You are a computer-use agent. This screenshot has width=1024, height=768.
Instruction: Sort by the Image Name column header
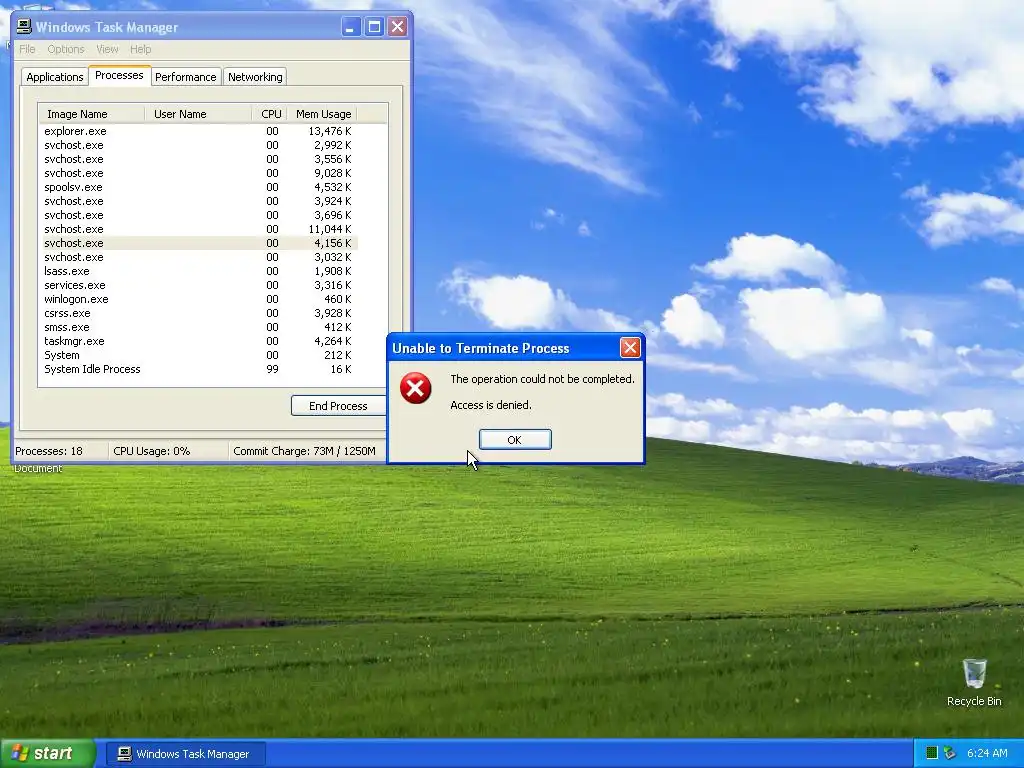(91, 114)
